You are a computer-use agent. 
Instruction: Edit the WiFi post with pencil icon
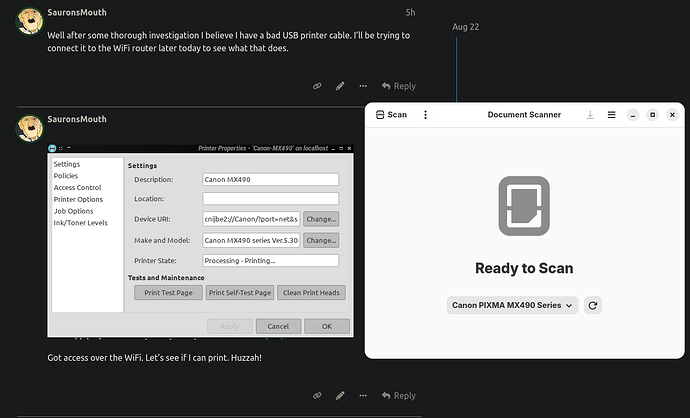340,395
